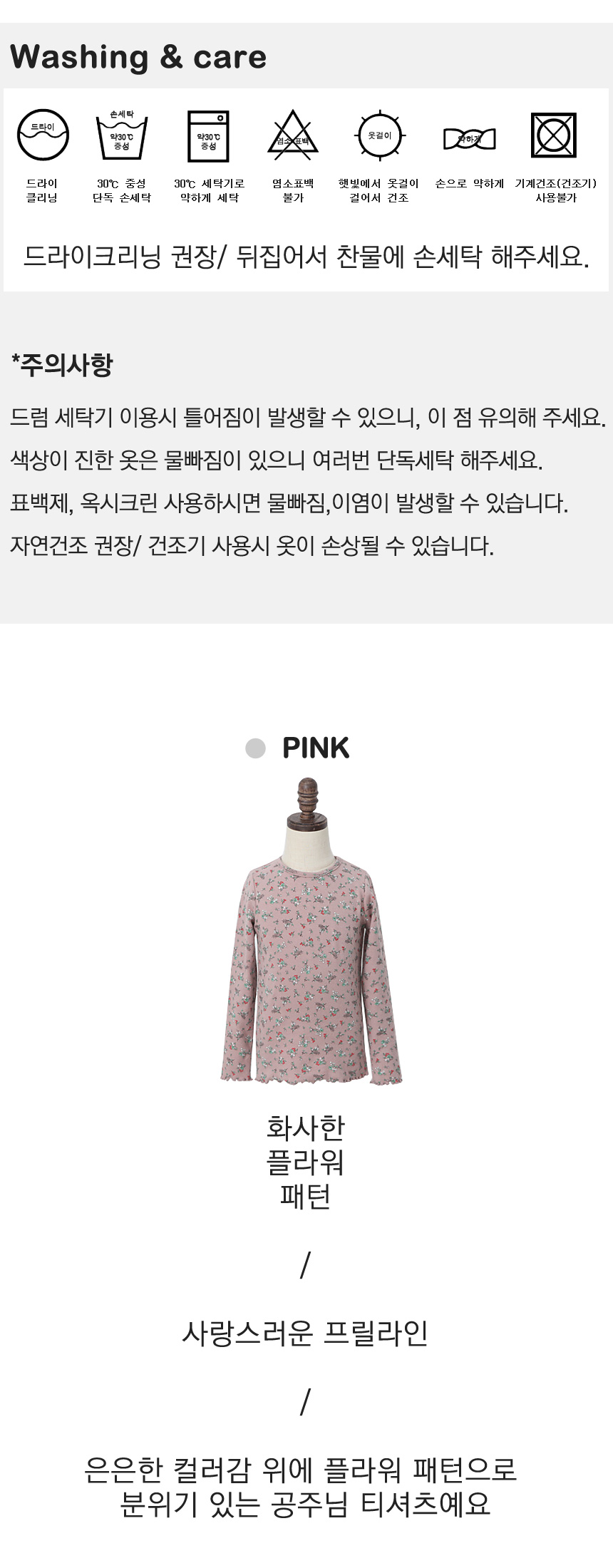Click the 30°C hand wash basin icon
The height and width of the screenshot is (1568, 613).
(x=121, y=135)
